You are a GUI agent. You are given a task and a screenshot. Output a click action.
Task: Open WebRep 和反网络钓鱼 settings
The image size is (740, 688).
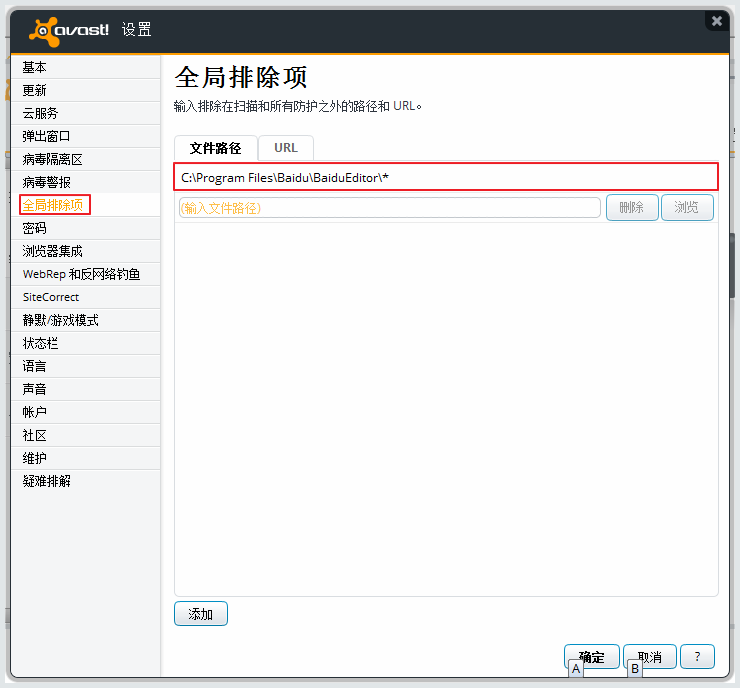click(x=85, y=274)
